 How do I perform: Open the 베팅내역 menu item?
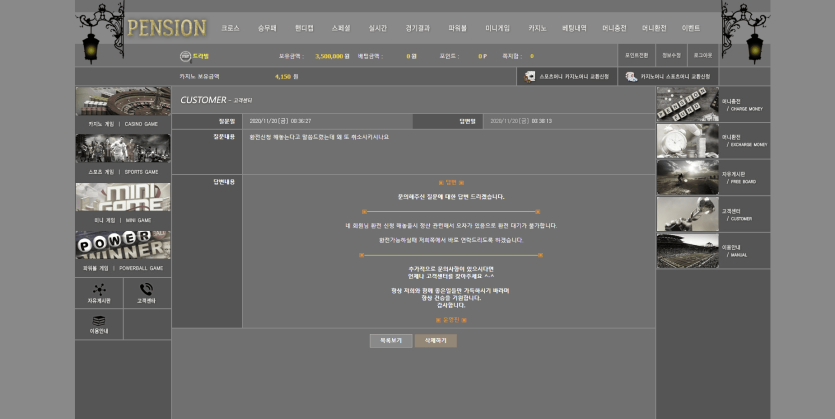point(574,28)
